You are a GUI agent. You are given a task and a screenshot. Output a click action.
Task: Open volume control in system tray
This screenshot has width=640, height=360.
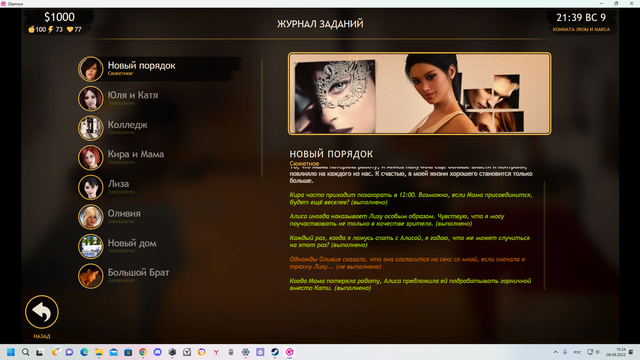pos(597,352)
